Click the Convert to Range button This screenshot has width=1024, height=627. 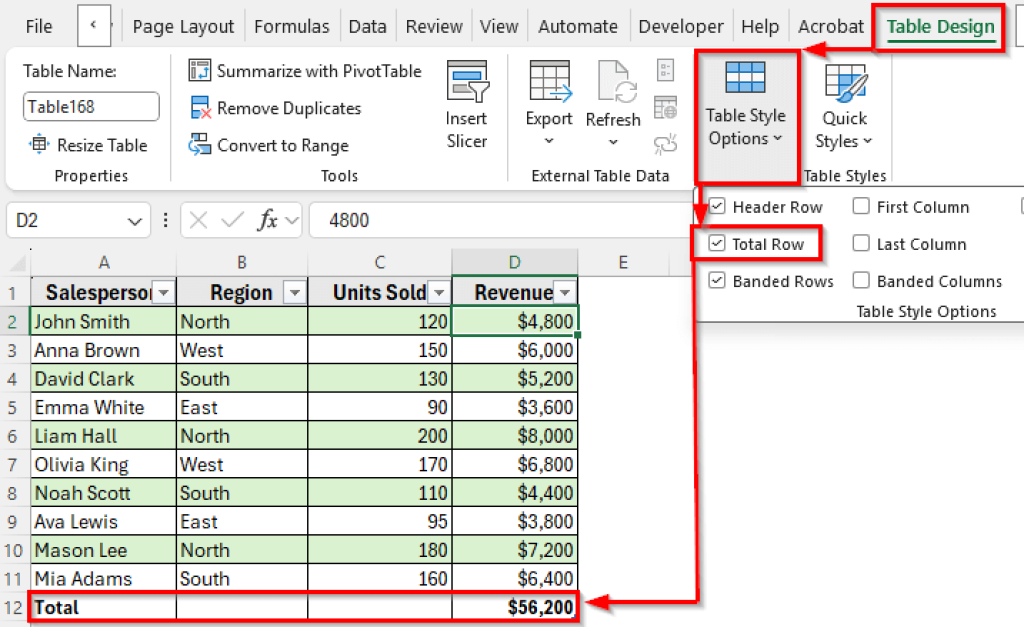(x=269, y=145)
